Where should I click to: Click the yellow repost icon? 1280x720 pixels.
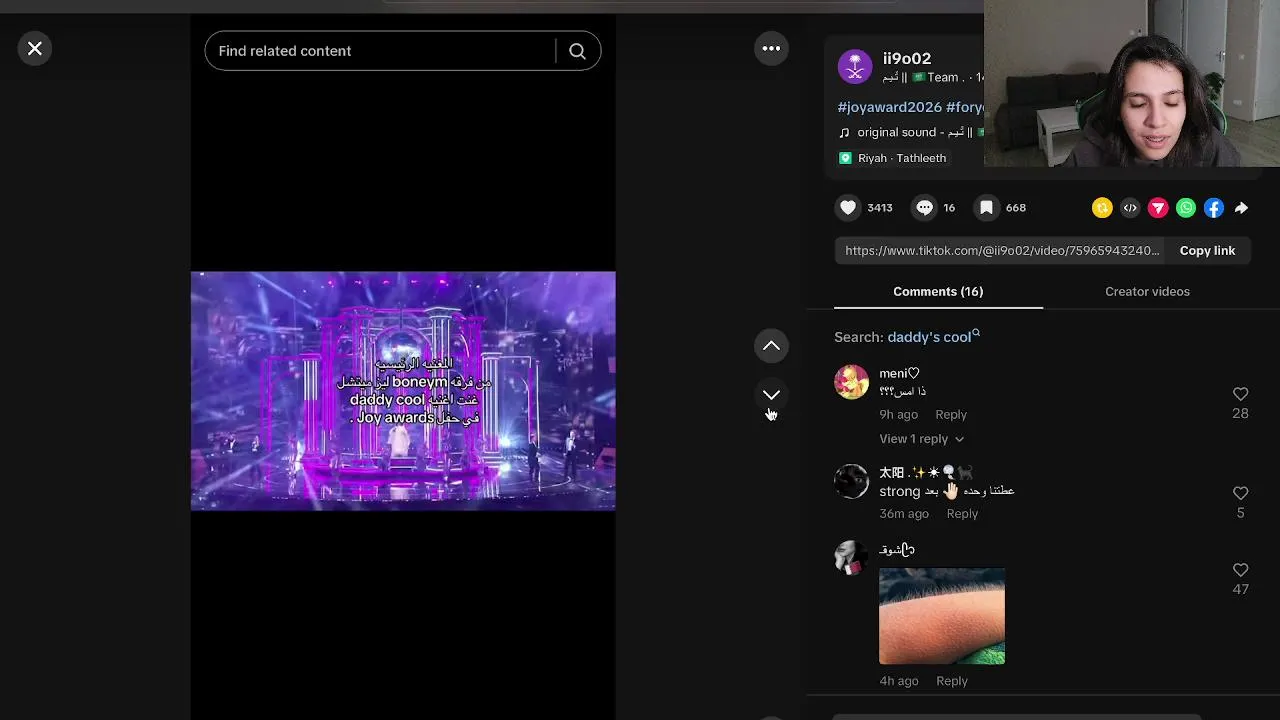point(1102,208)
